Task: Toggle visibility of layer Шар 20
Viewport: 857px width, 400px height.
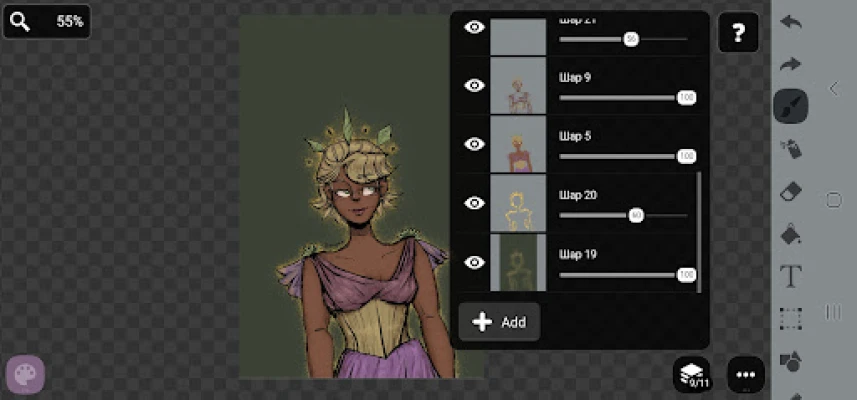Action: point(474,203)
